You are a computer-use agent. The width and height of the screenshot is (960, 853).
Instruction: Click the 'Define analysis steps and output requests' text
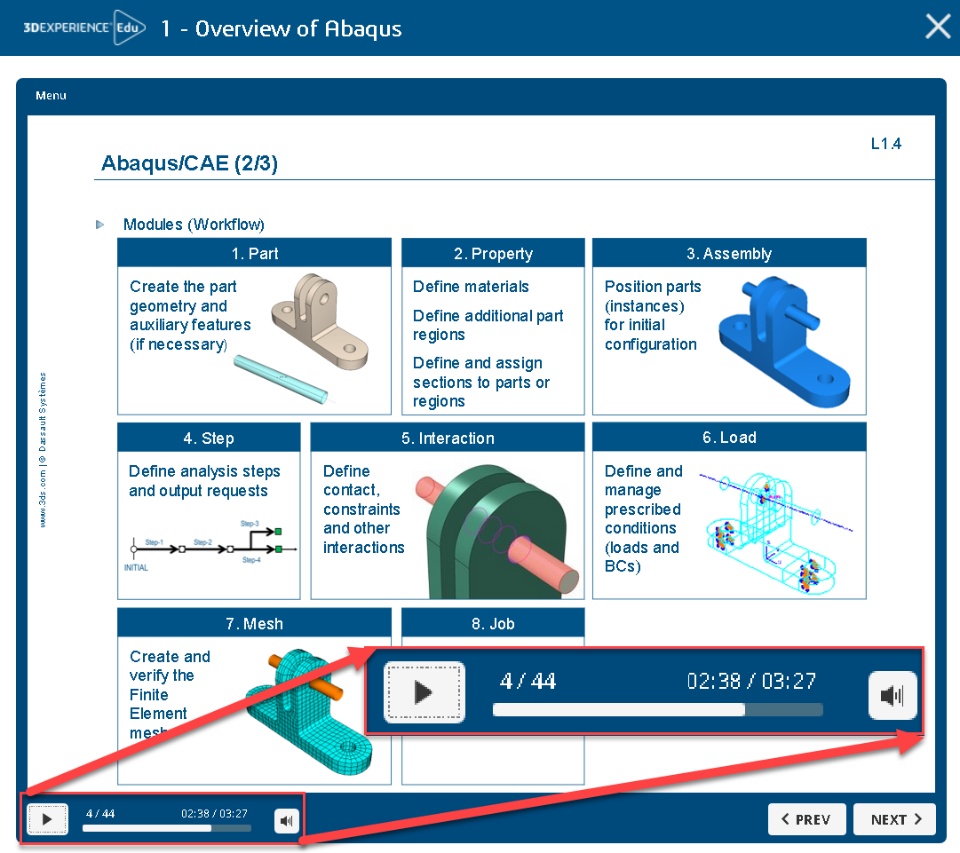[204, 481]
